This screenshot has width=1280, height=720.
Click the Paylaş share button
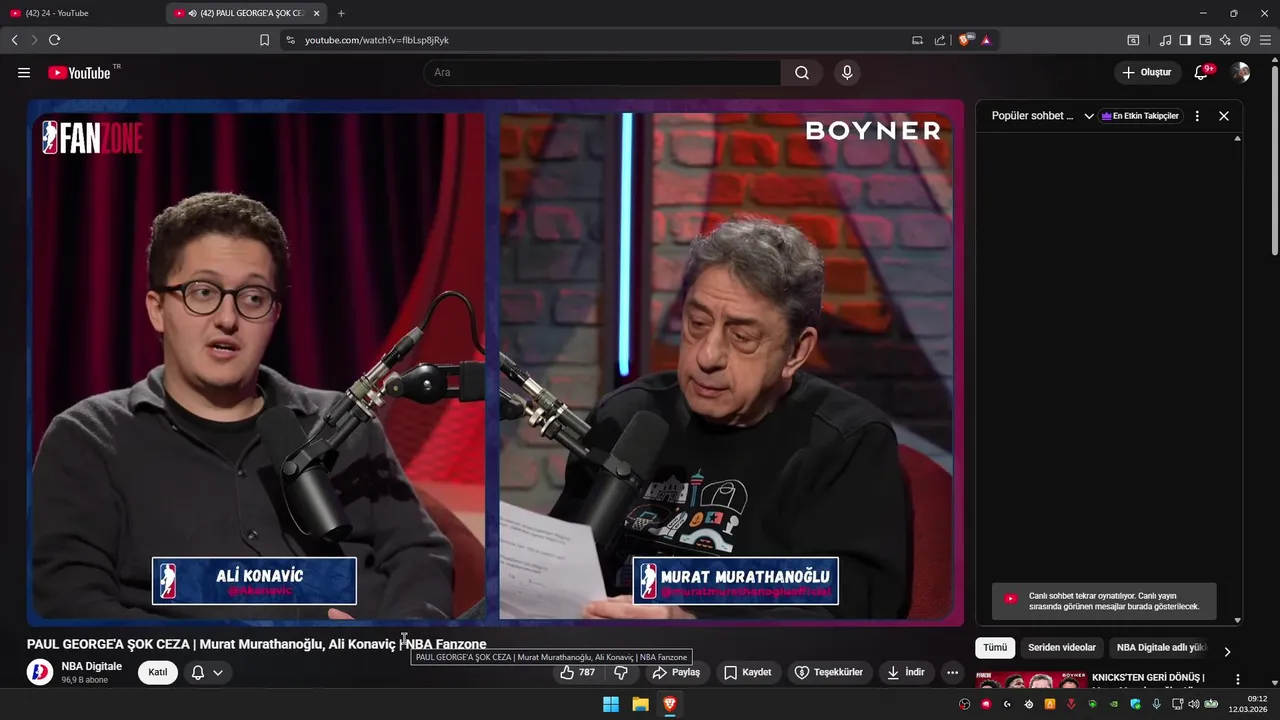[676, 672]
